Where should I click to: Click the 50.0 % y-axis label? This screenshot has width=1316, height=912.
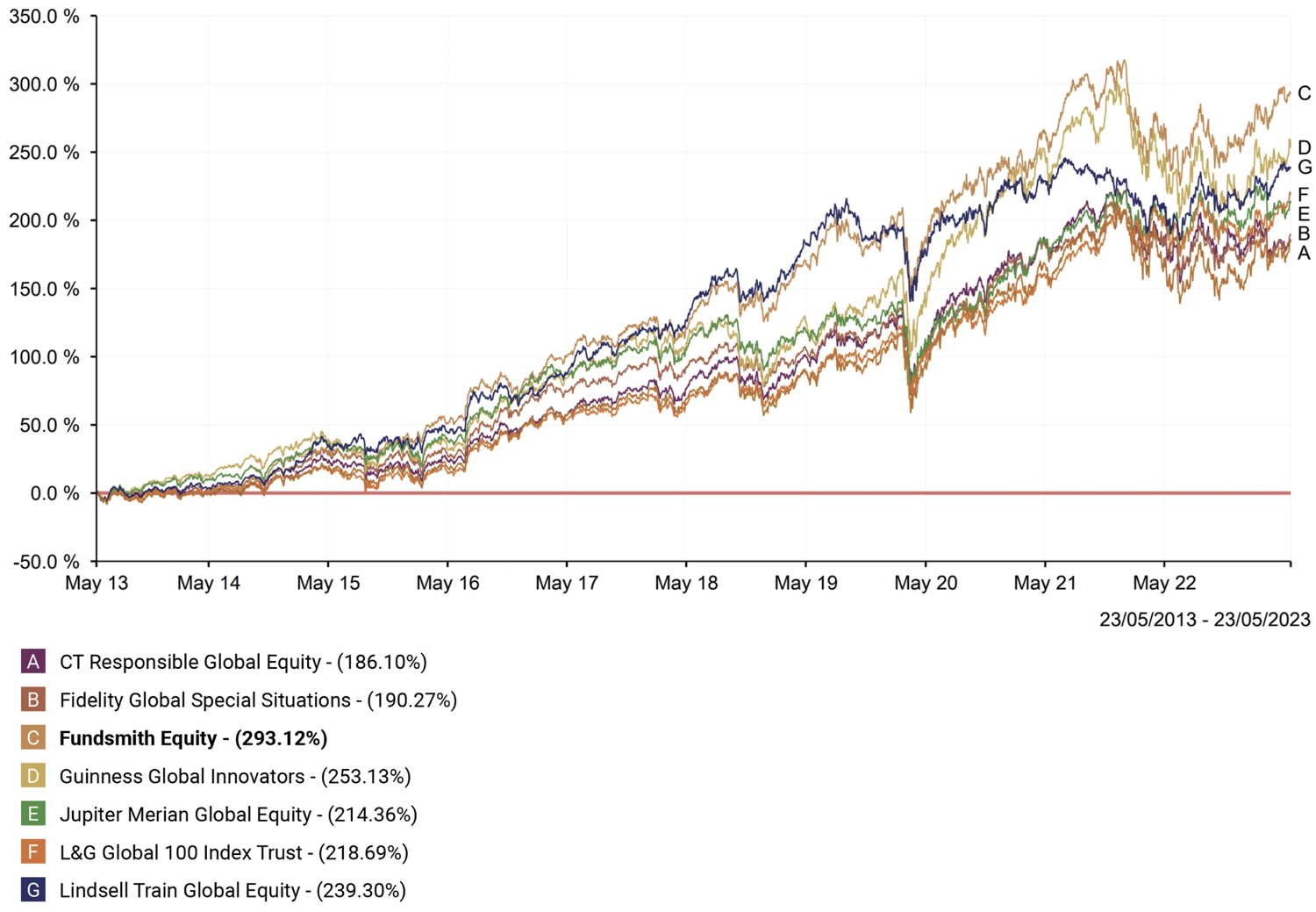coord(49,425)
